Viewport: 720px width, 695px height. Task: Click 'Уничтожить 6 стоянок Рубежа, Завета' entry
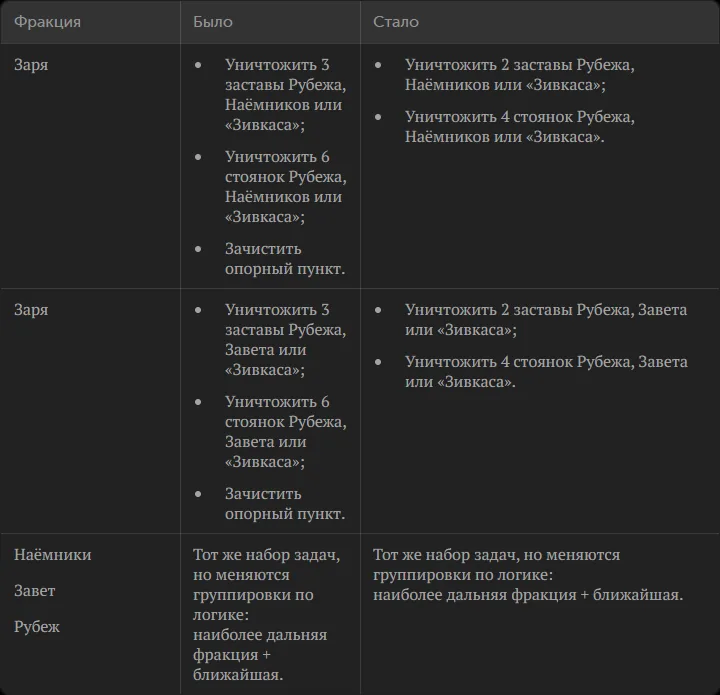tap(285, 432)
